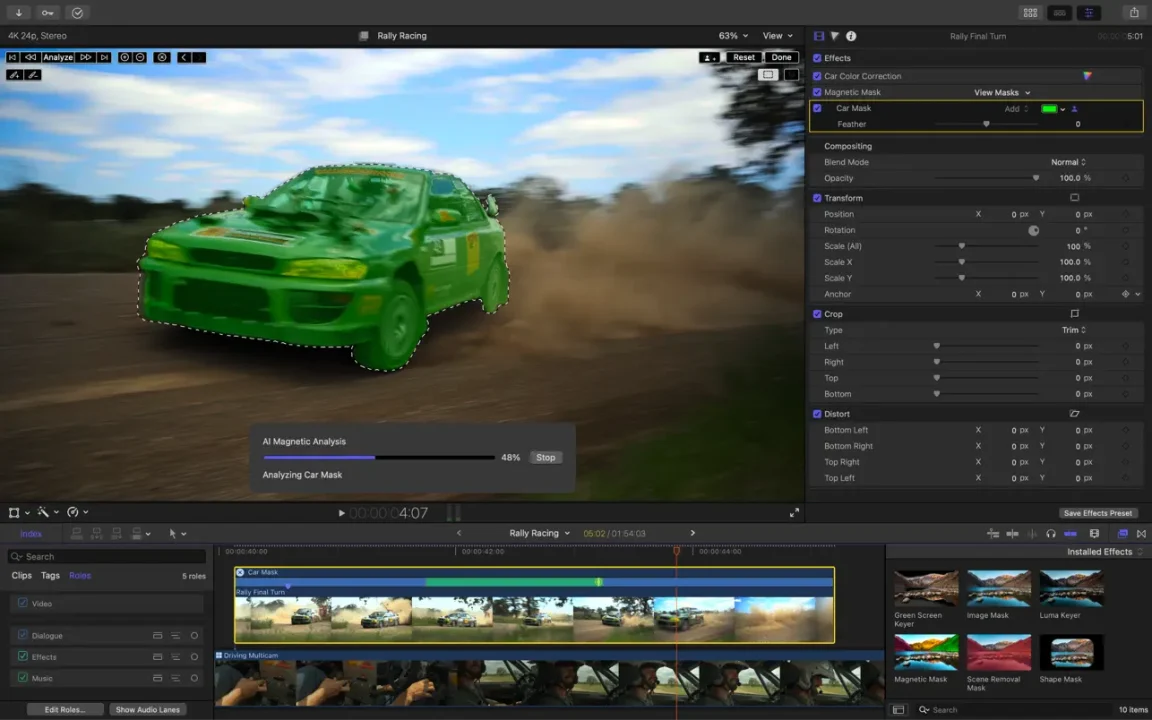Disable the Car Color Correction effect checkbox
1152x720 pixels.
pyautogui.click(x=817, y=76)
